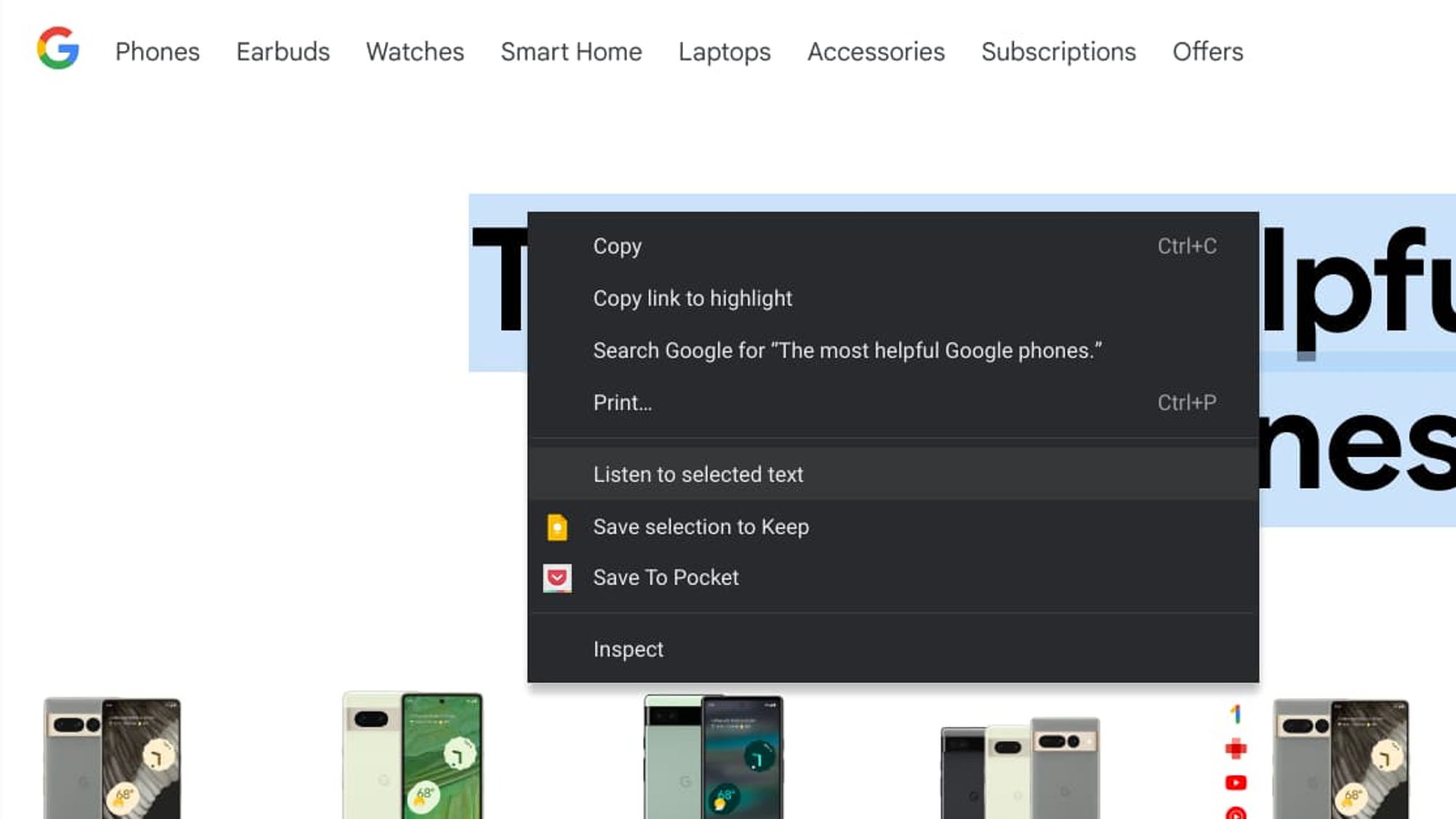The image size is (1456, 819).
Task: Select Copy link to highlight
Action: point(692,298)
